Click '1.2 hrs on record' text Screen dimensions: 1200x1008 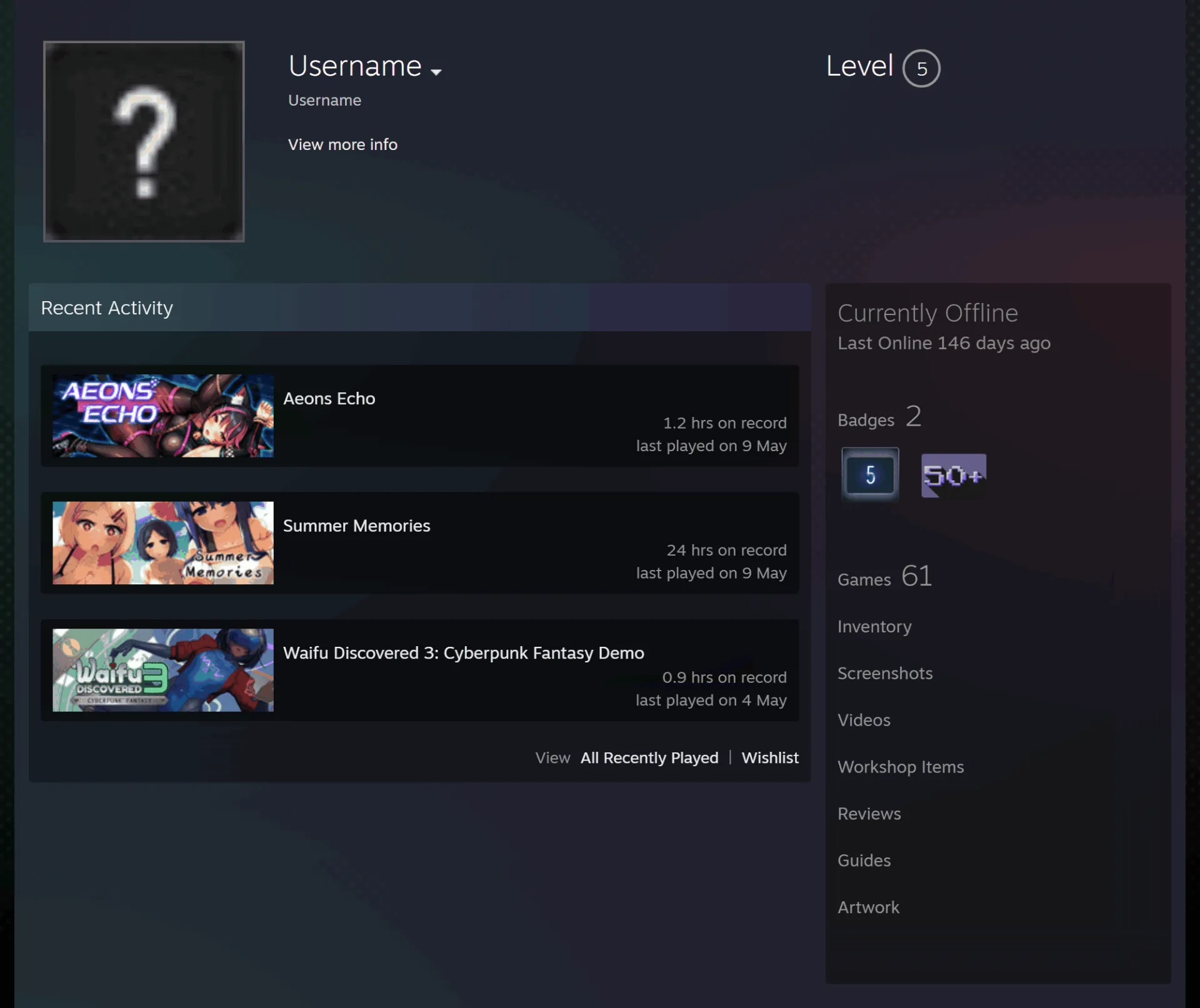click(725, 423)
